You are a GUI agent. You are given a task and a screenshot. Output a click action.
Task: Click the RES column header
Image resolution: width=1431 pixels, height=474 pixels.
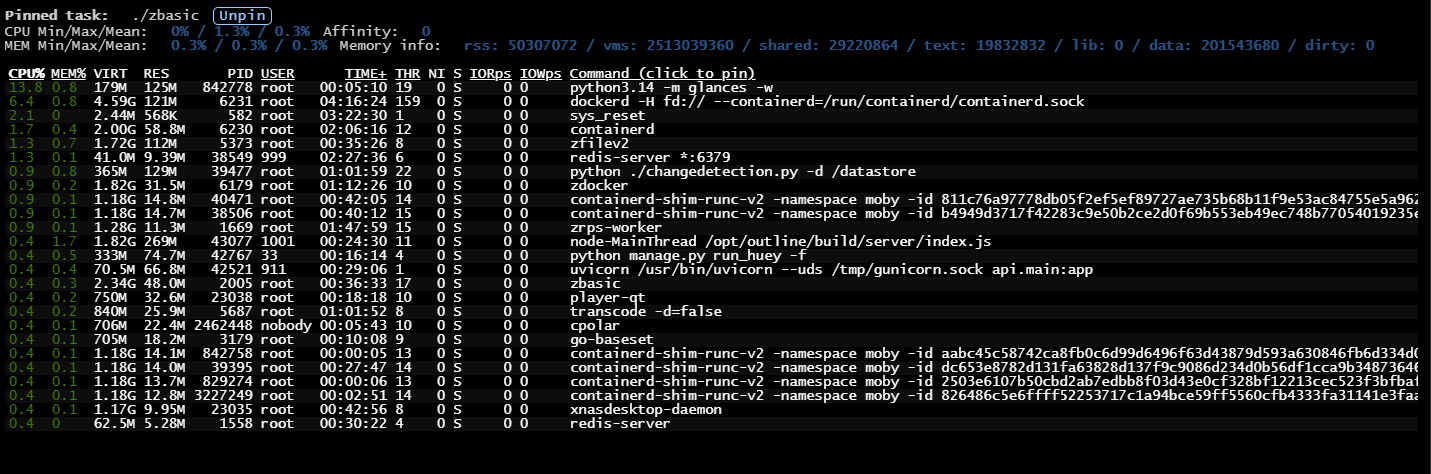(x=156, y=73)
